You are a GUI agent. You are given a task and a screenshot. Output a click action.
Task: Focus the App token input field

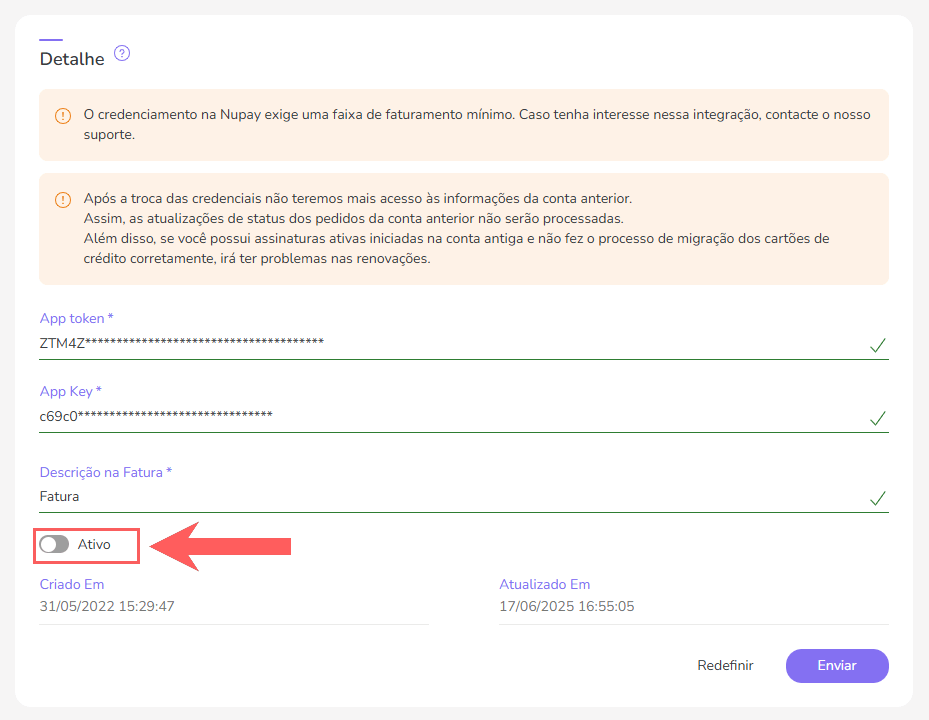pyautogui.click(x=440, y=344)
